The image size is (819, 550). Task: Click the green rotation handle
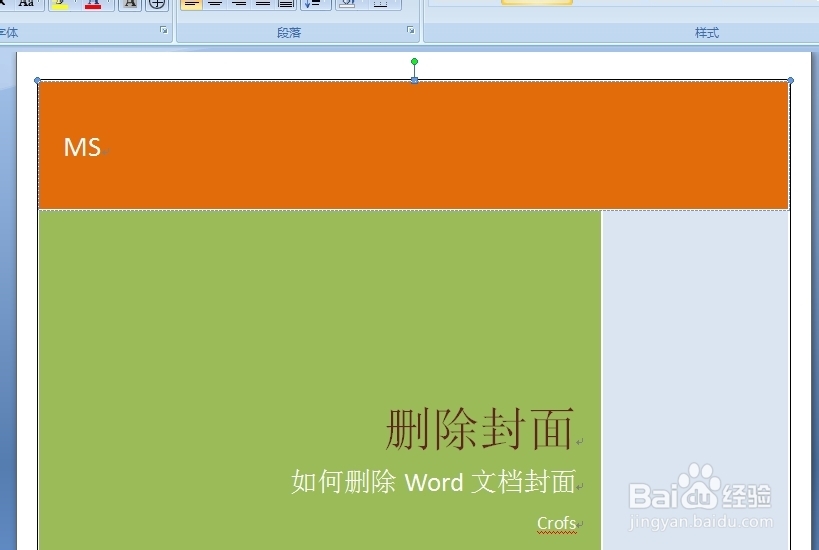414,62
